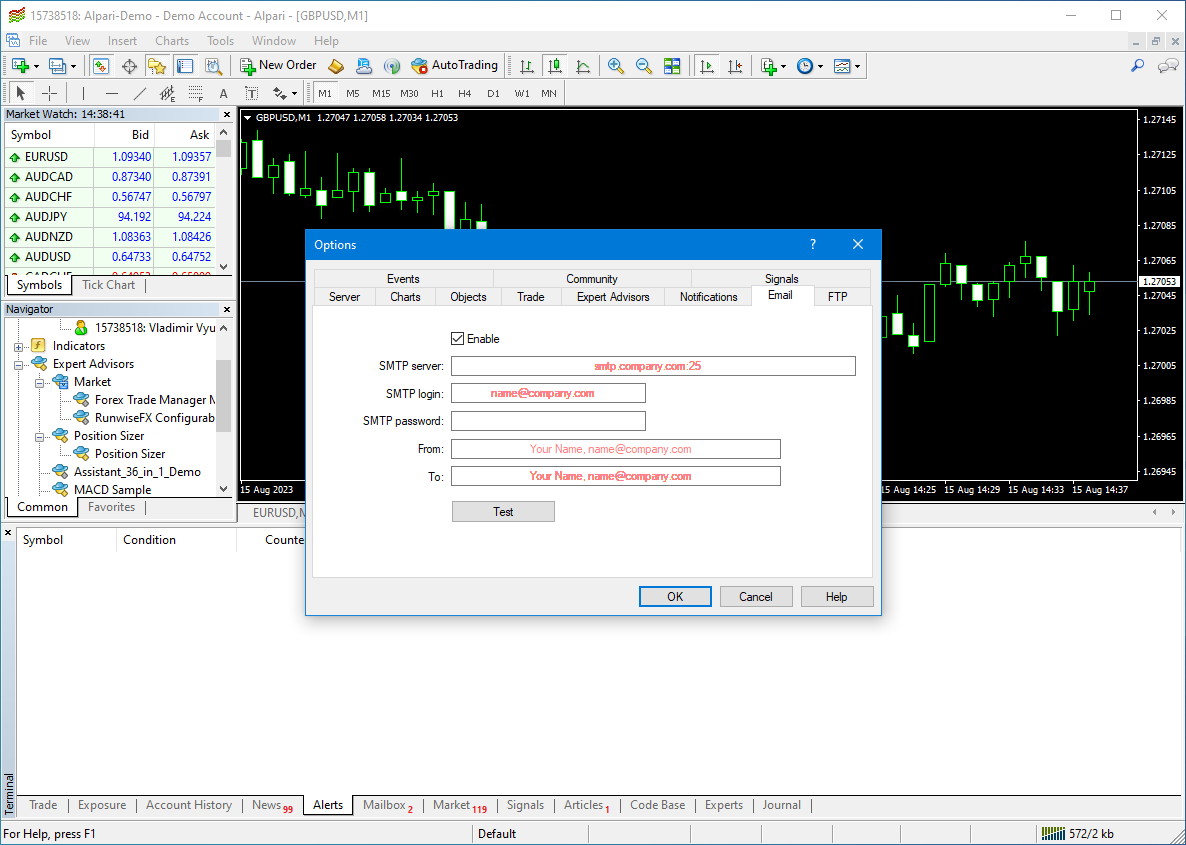
Task: Open the new chart dropdown arrow
Action: (37, 66)
